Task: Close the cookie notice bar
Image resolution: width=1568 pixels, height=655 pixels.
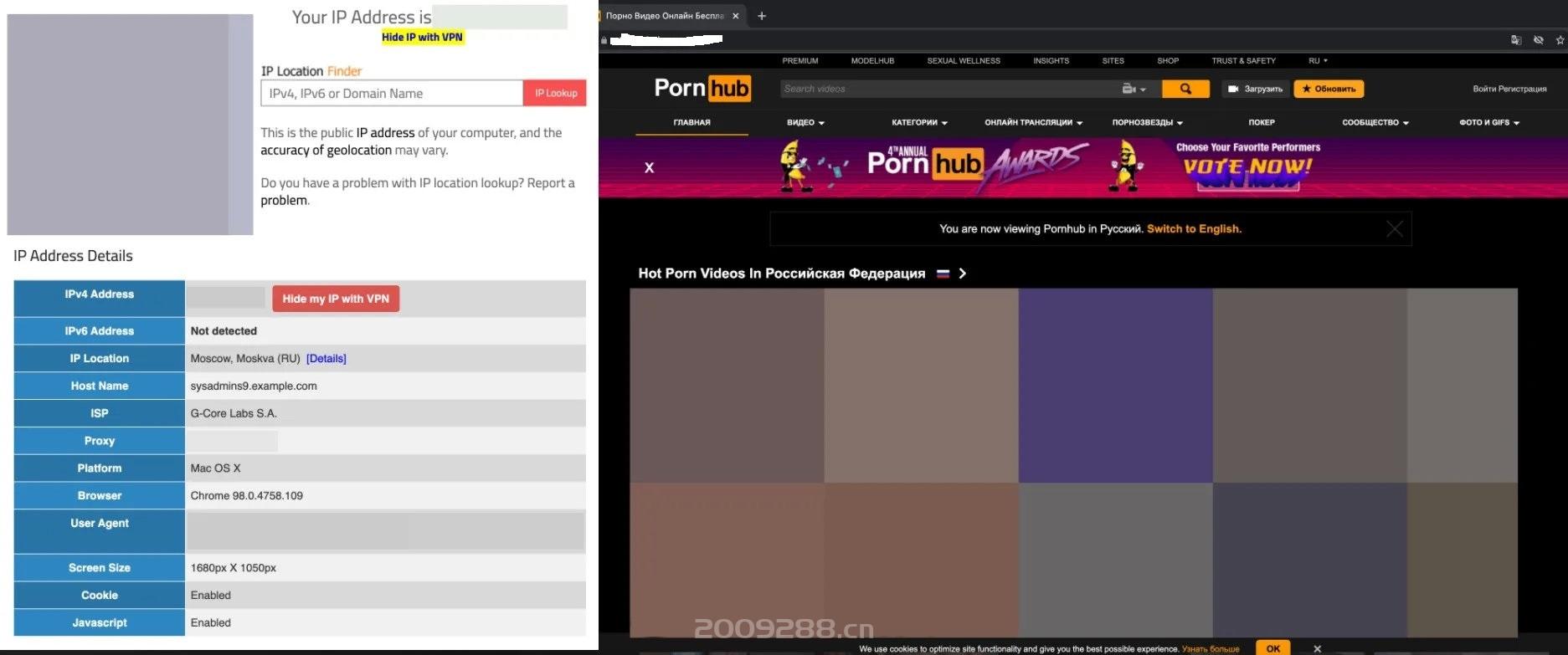Action: click(x=1317, y=648)
